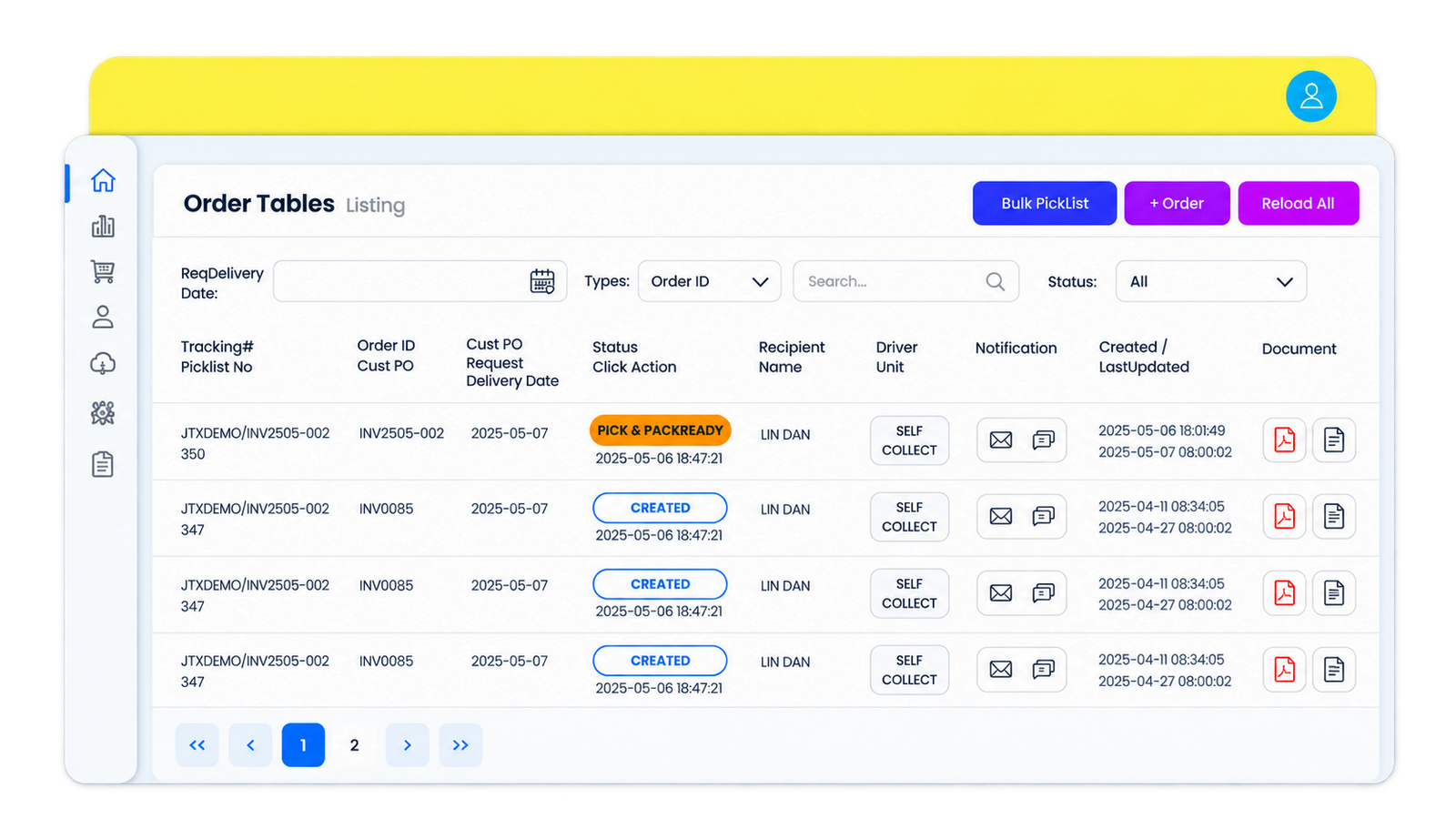Open PDF document for INV2505-002 row
1456x819 pixels.
(x=1285, y=440)
